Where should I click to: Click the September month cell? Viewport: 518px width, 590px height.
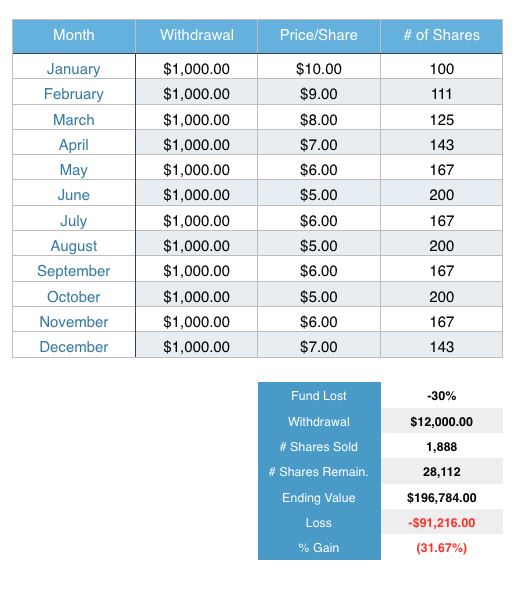point(74,271)
